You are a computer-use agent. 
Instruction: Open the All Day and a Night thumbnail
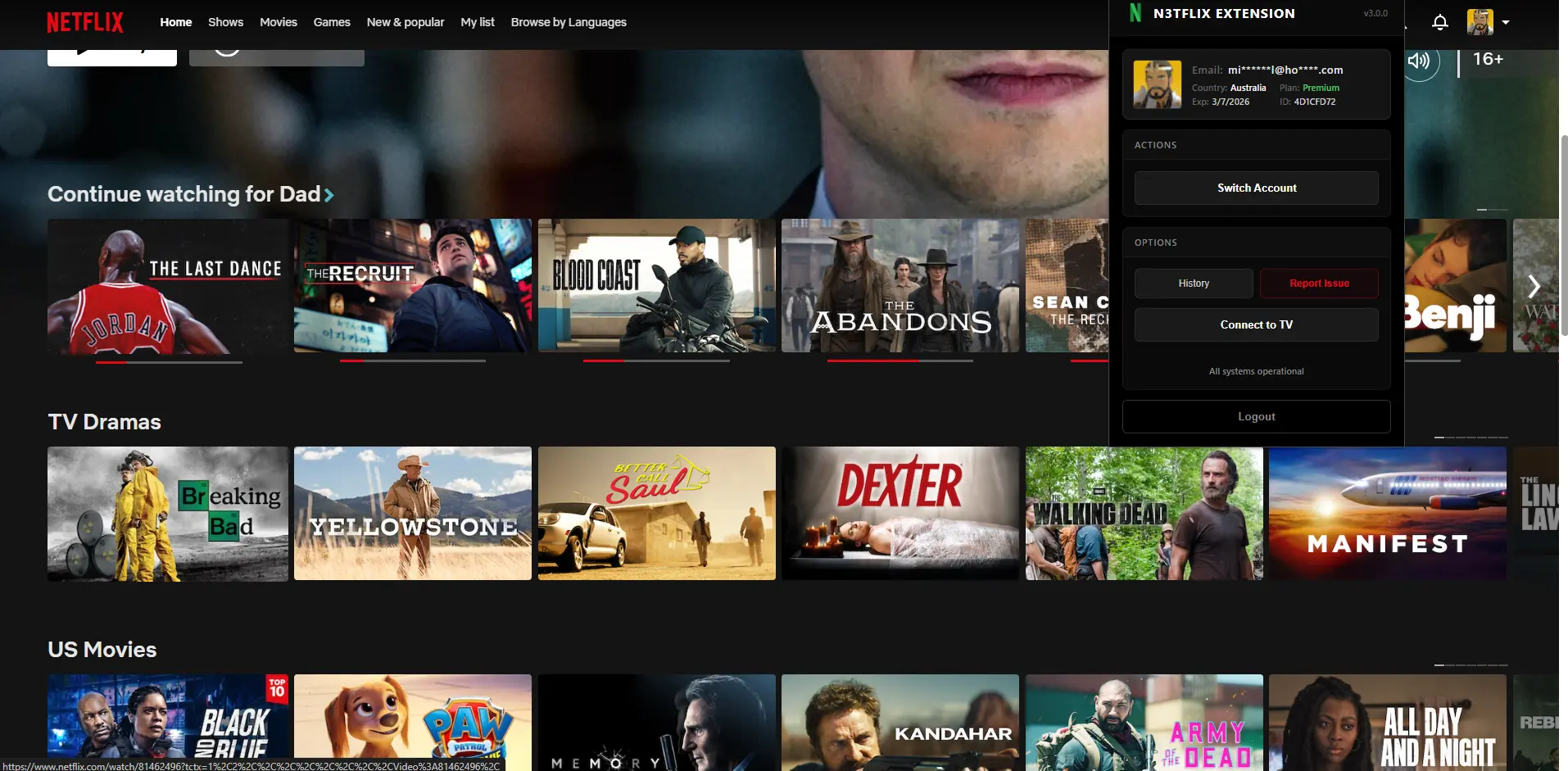click(1388, 723)
